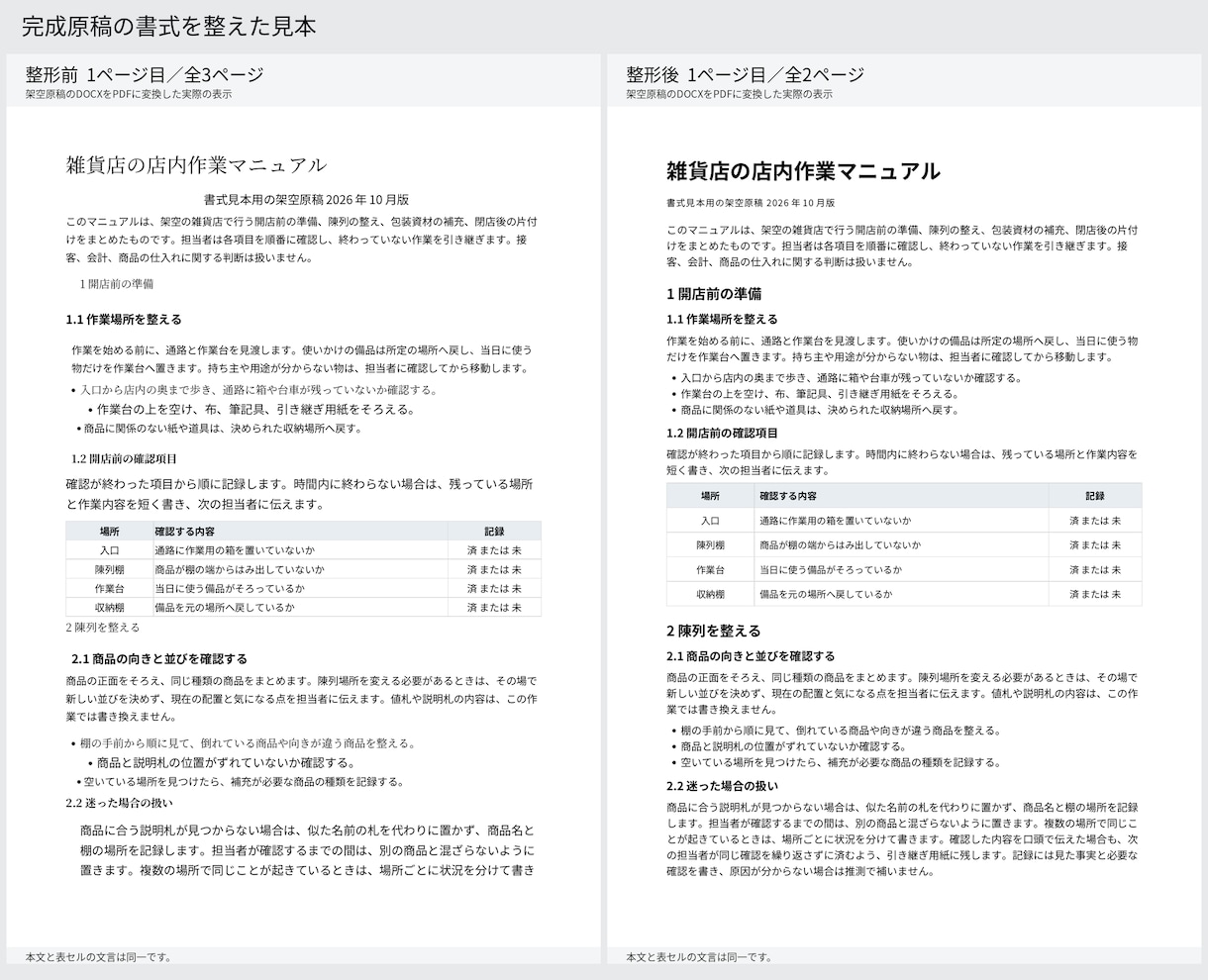
Task: Select heading "1.2 開店前の確認項目" in 整形前
Action: coord(124,458)
